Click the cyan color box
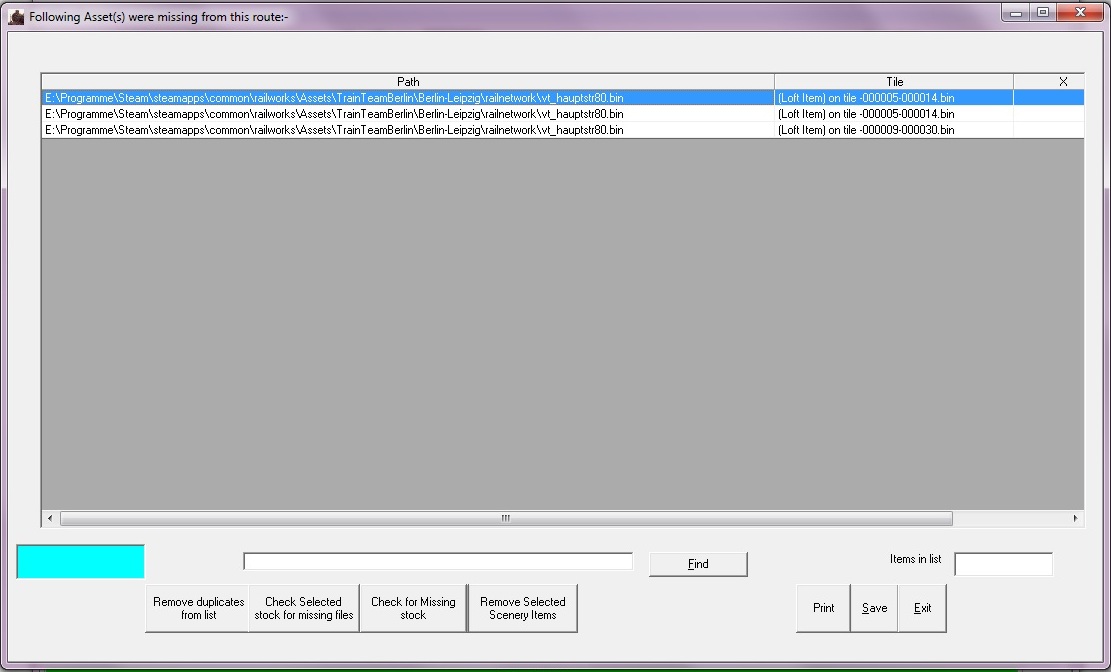Viewport: 1111px width, 672px height. tap(80, 561)
